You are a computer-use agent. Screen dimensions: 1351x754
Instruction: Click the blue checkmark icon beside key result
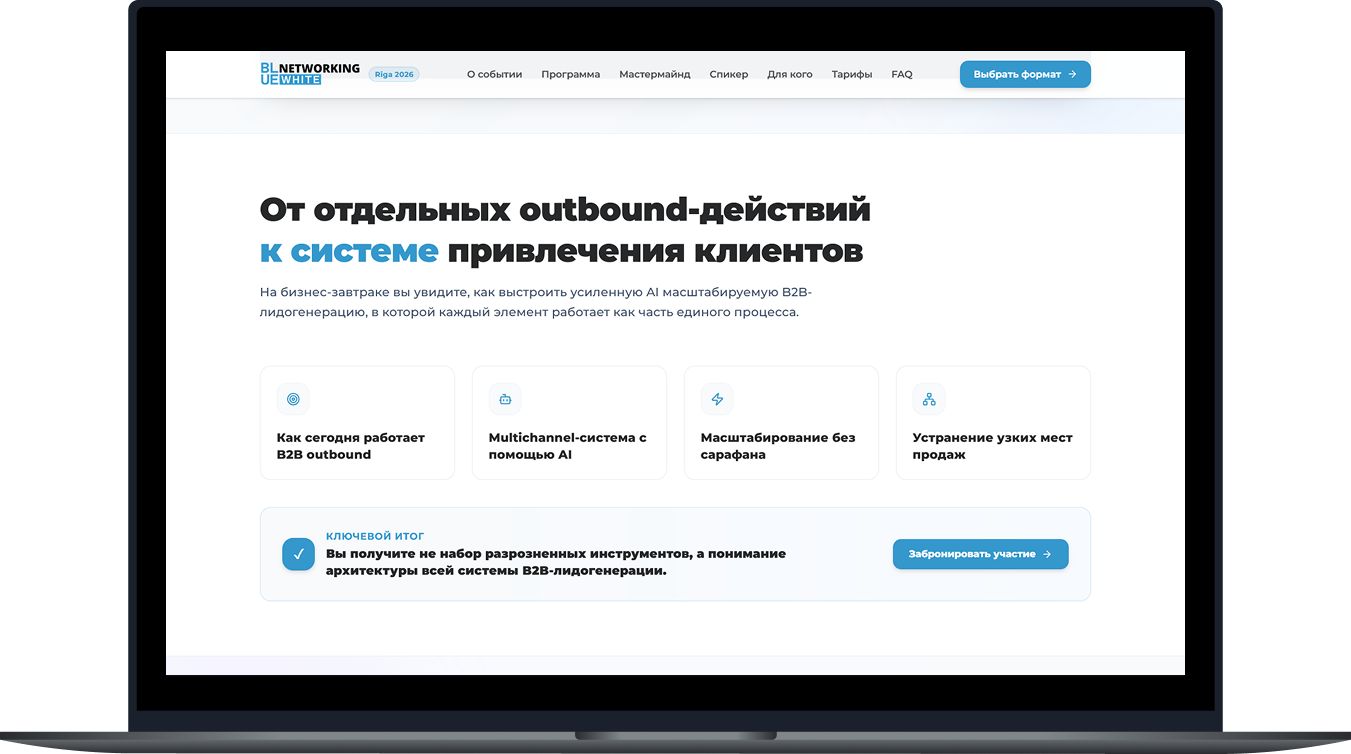298,554
